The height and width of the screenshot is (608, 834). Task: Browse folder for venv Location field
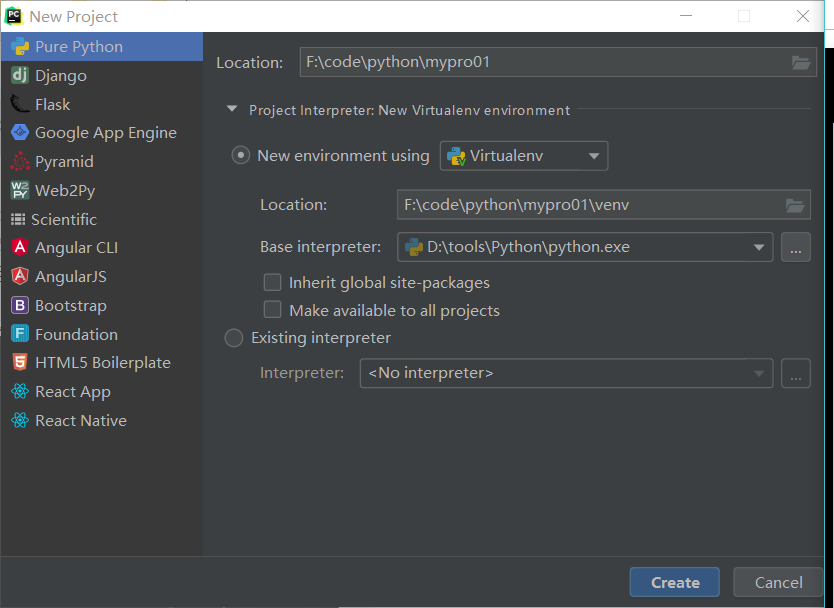click(x=795, y=205)
